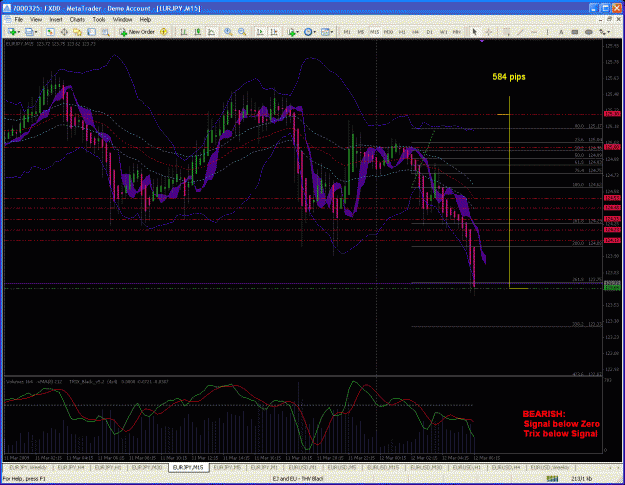Click the EURJPY,M15 chart title label

coord(19,44)
